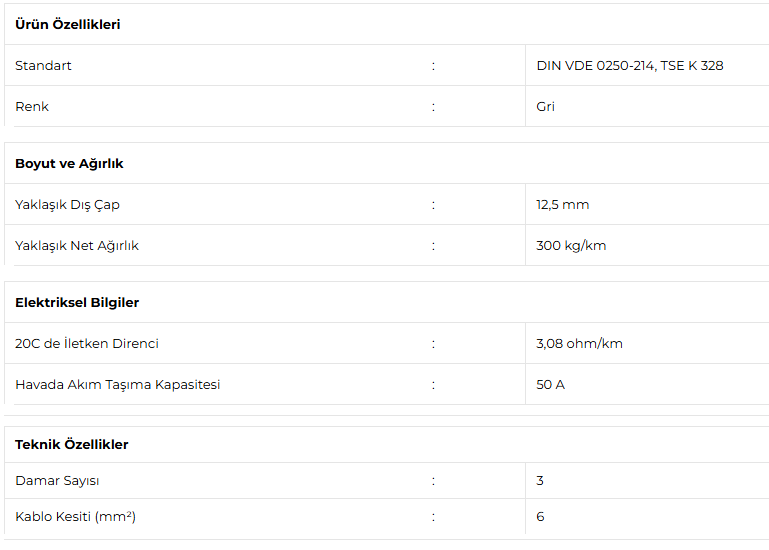Viewport: 769px width, 550px height.
Task: Click the Damar Sayısı row label
Action: click(x=57, y=481)
